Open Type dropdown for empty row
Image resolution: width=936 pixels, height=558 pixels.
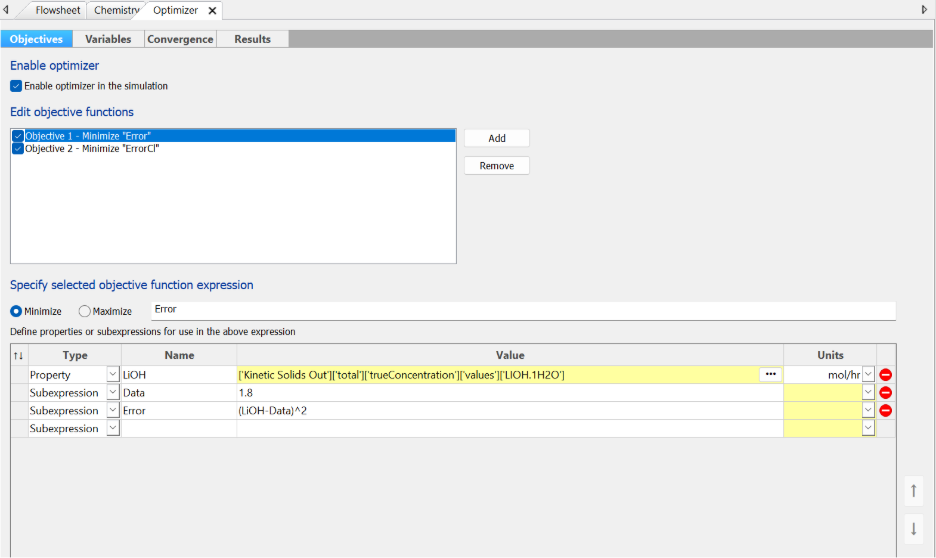pos(113,428)
